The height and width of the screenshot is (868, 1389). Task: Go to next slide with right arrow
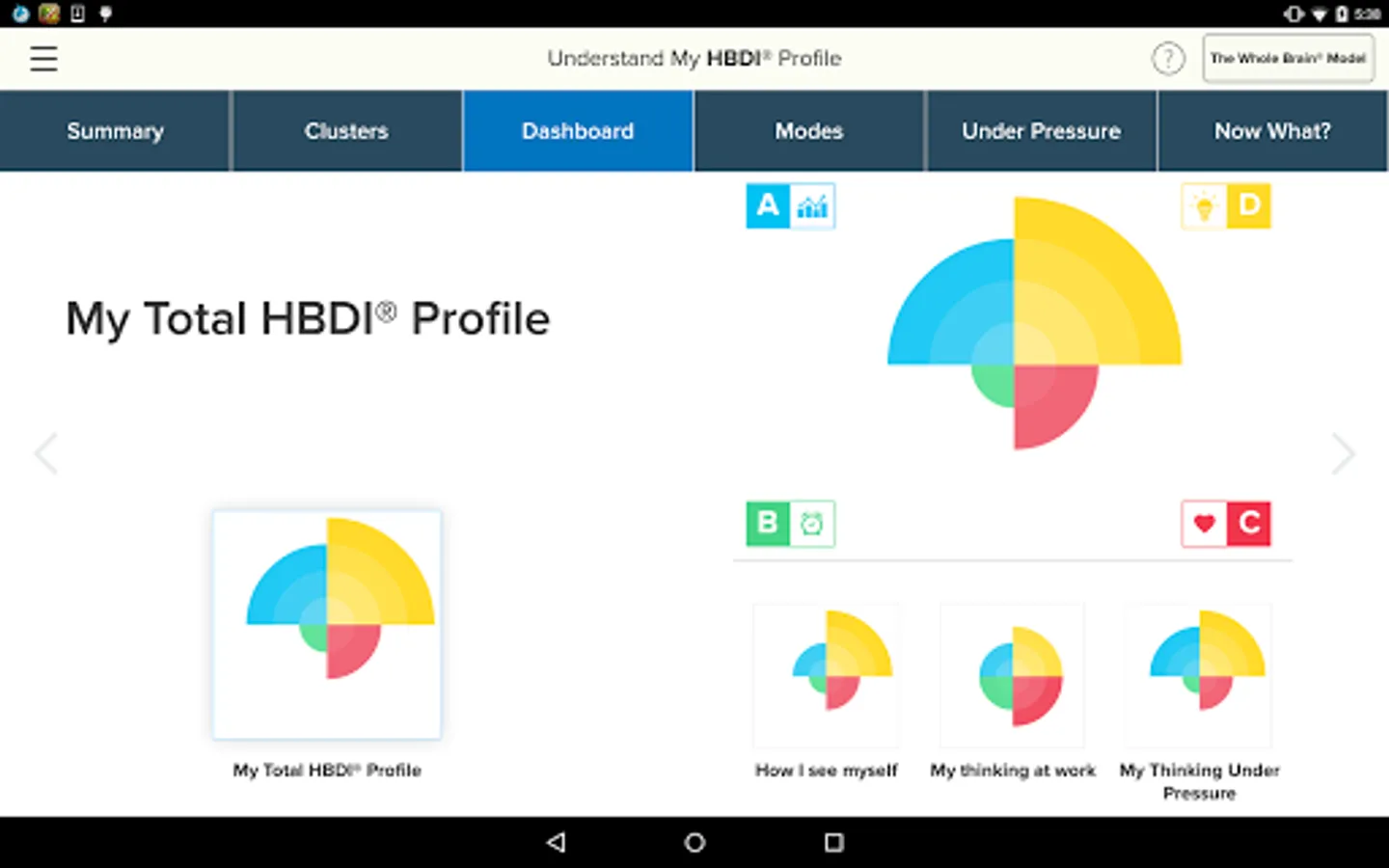click(1344, 453)
